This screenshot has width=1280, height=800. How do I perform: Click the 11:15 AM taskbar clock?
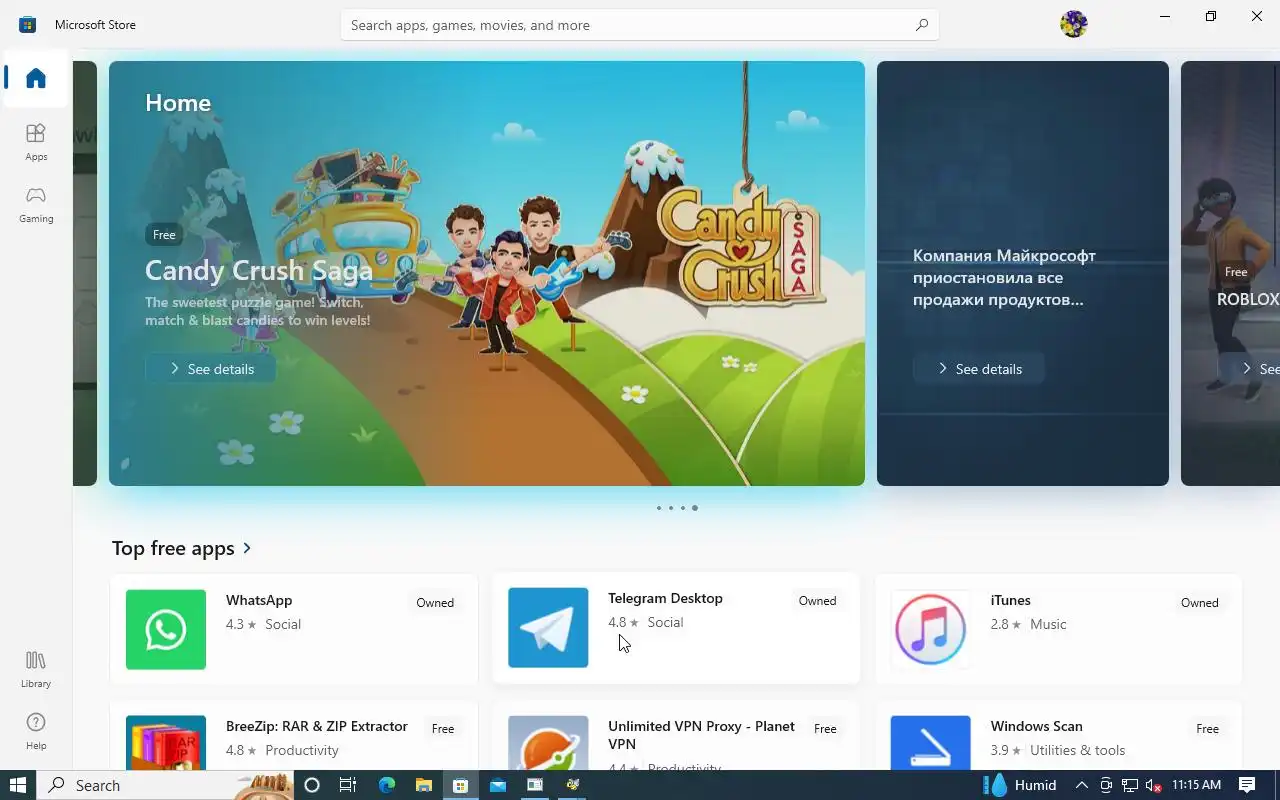point(1196,785)
